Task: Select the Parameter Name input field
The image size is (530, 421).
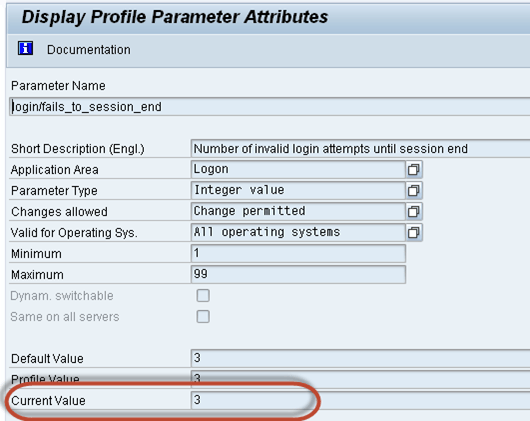Action: click(x=269, y=107)
